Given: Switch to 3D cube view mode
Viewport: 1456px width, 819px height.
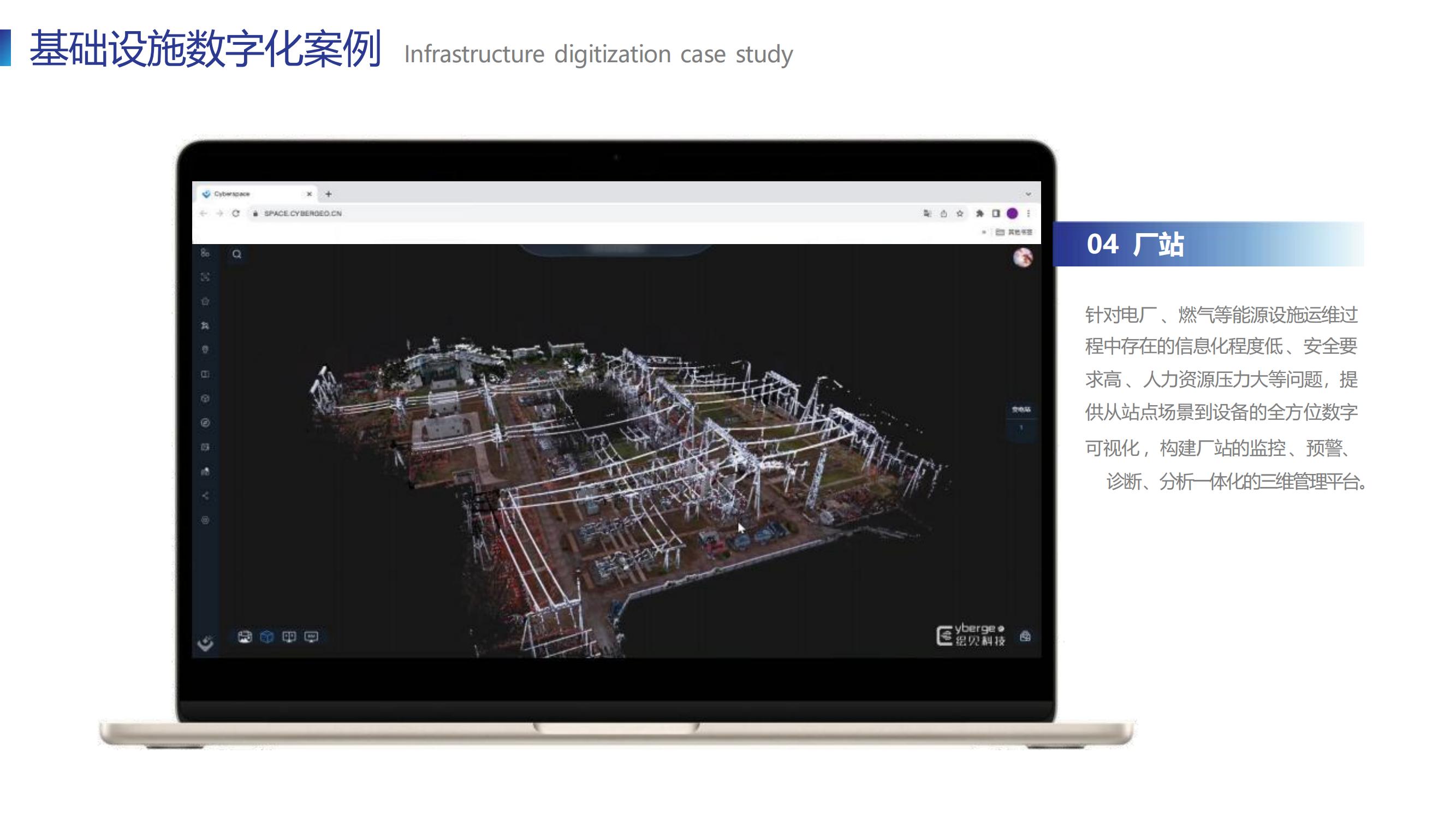Looking at the screenshot, I should click(x=267, y=637).
